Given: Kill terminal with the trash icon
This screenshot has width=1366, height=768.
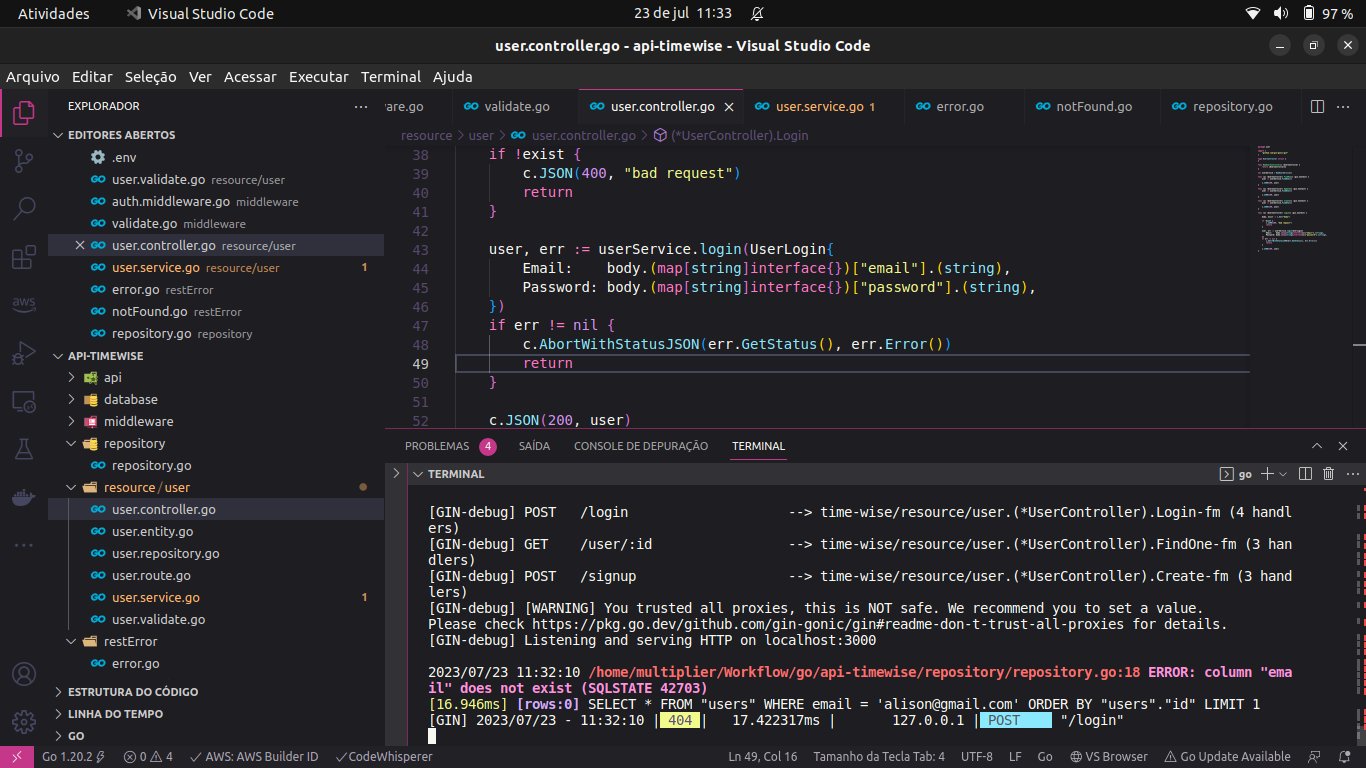Looking at the screenshot, I should point(1329,474).
